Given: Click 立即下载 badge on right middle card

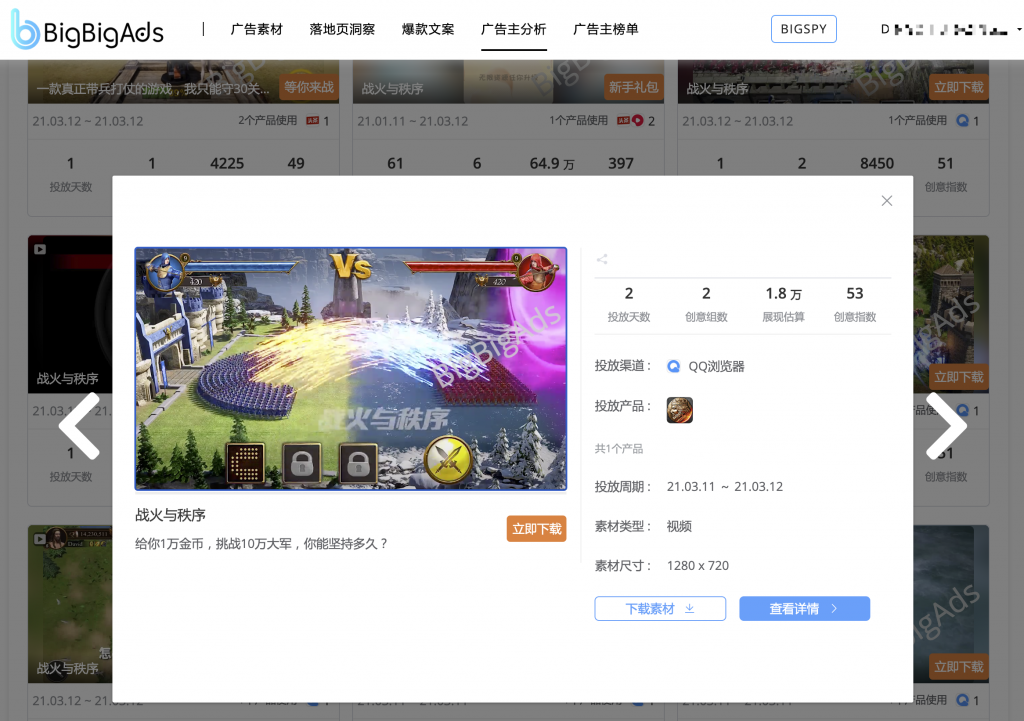Looking at the screenshot, I should [x=959, y=377].
